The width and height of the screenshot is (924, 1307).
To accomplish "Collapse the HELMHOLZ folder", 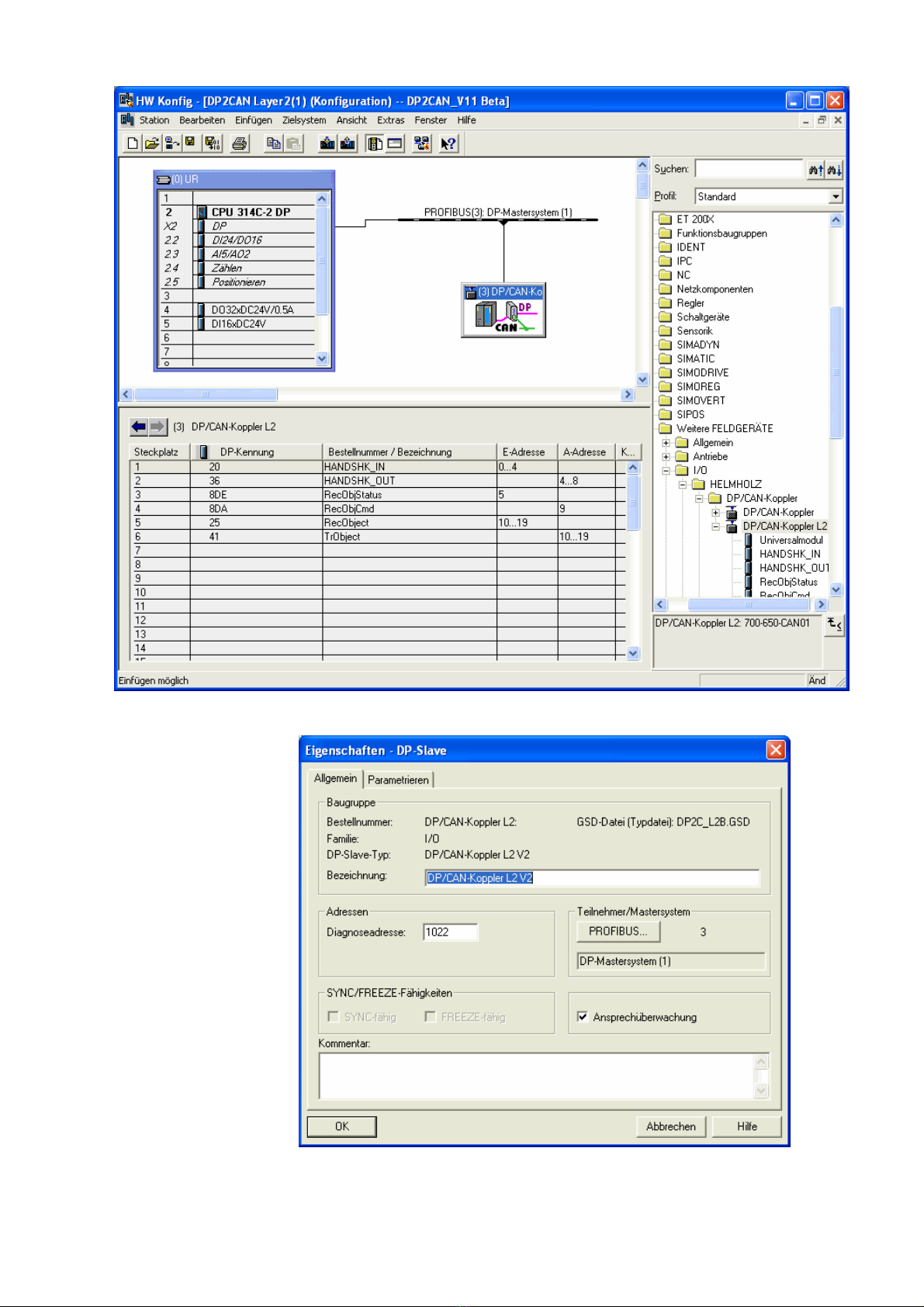I will point(683,485).
